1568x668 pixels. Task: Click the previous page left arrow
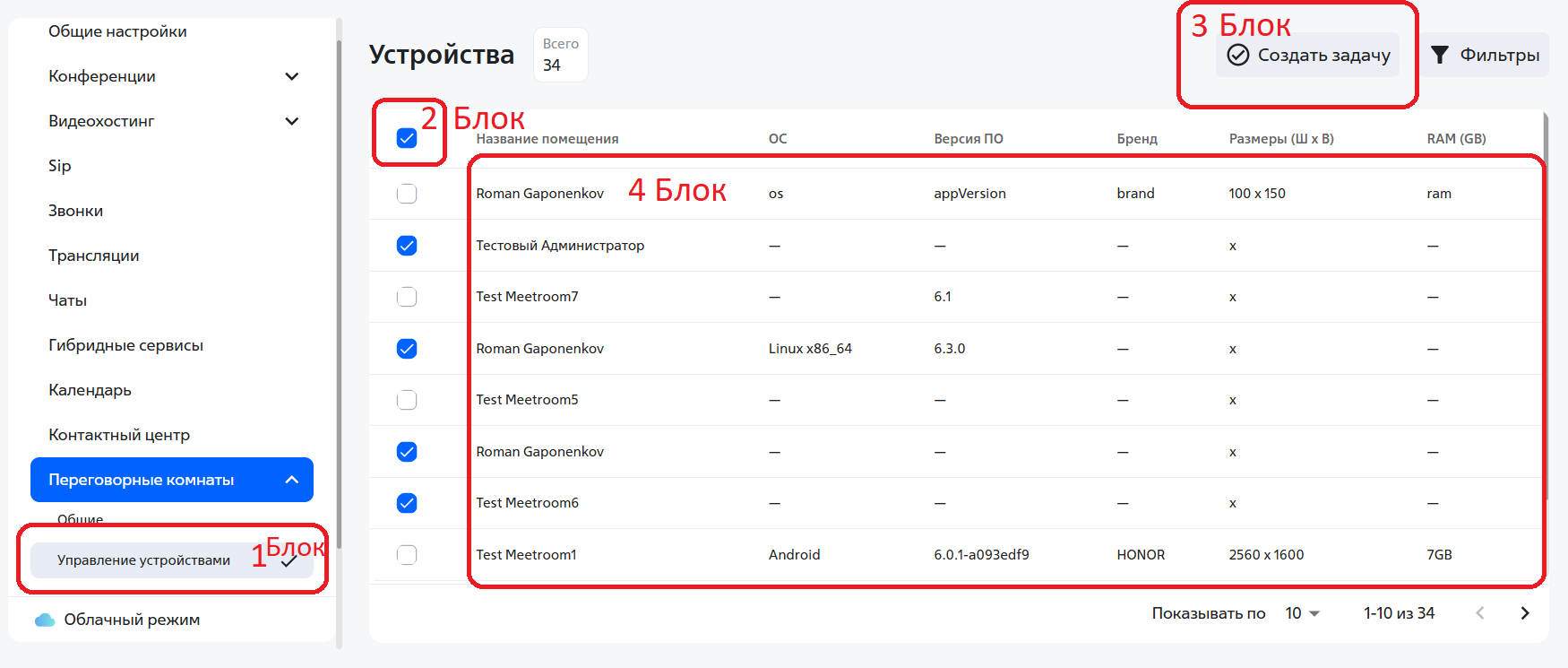[x=1479, y=613]
